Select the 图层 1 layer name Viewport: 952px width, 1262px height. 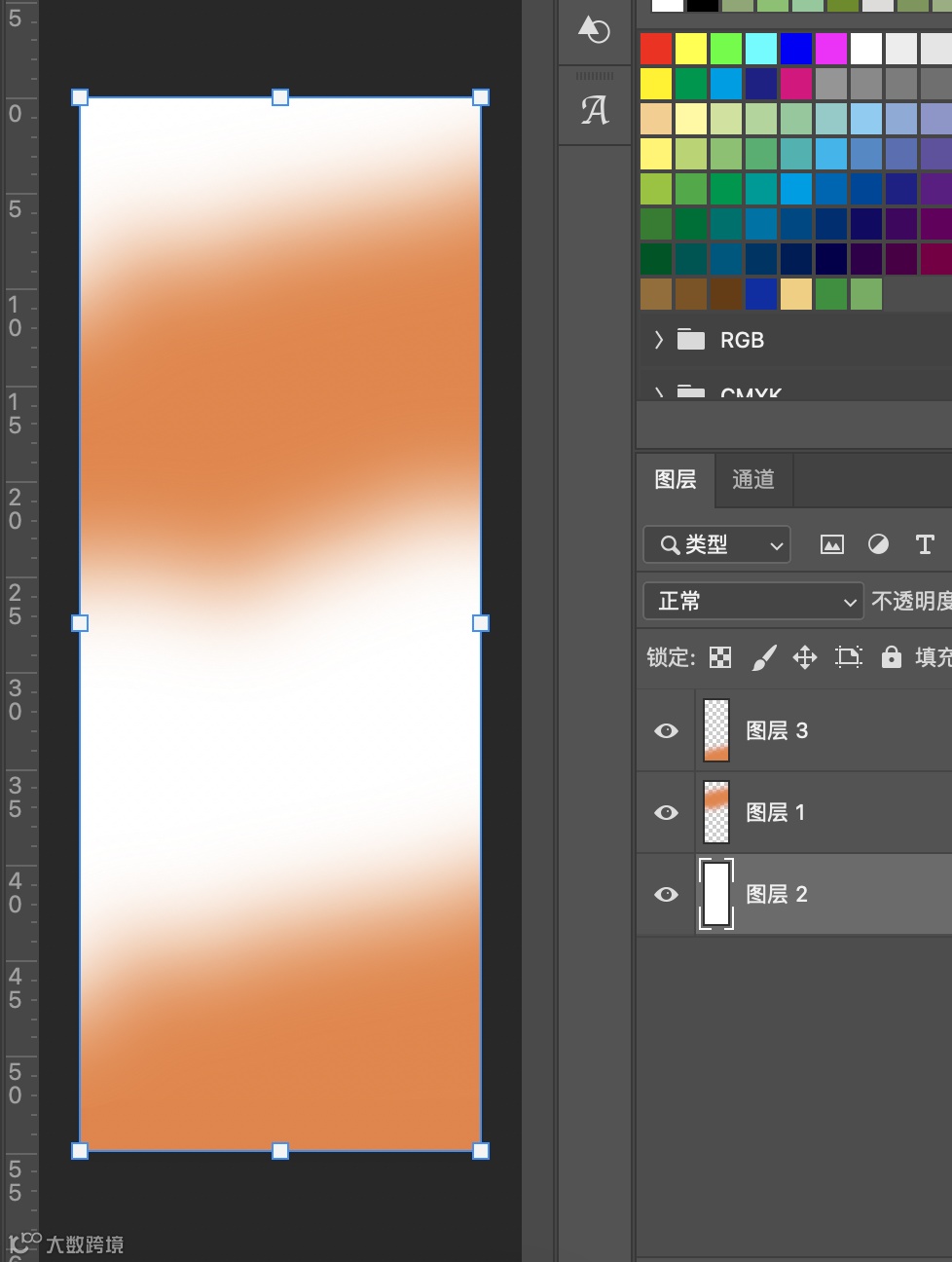click(x=776, y=813)
